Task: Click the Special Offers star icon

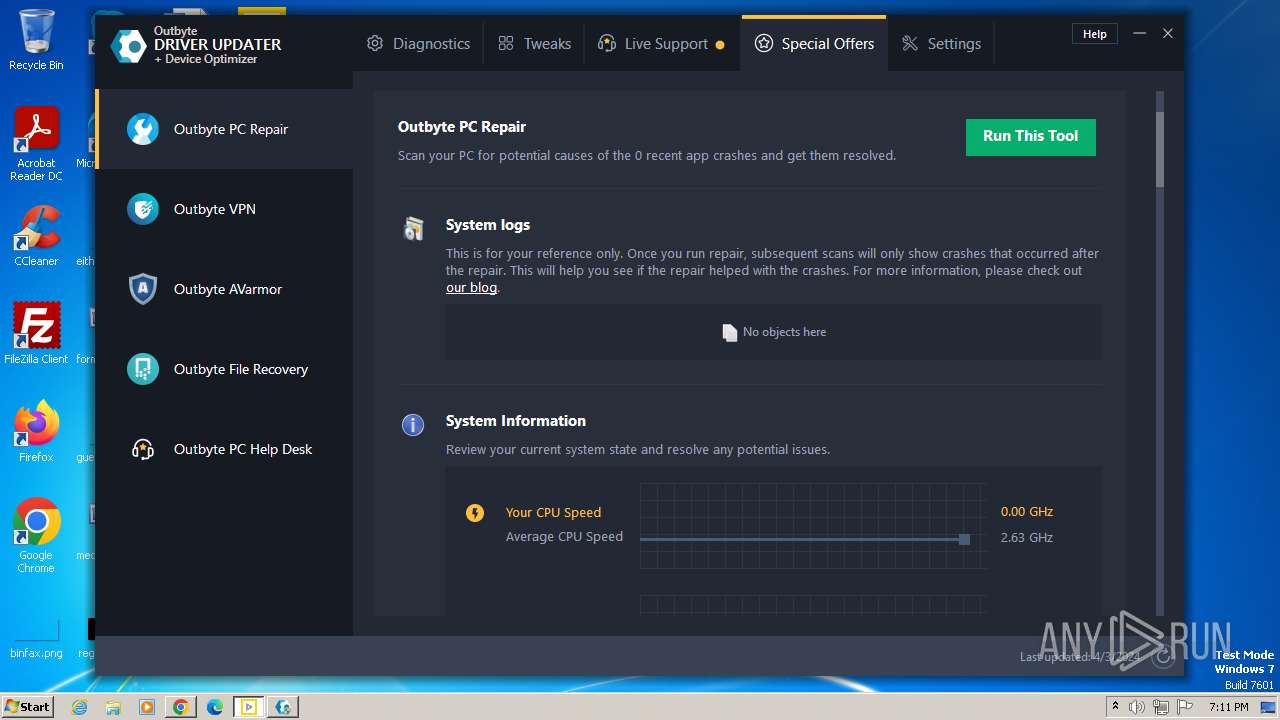Action: coord(764,44)
